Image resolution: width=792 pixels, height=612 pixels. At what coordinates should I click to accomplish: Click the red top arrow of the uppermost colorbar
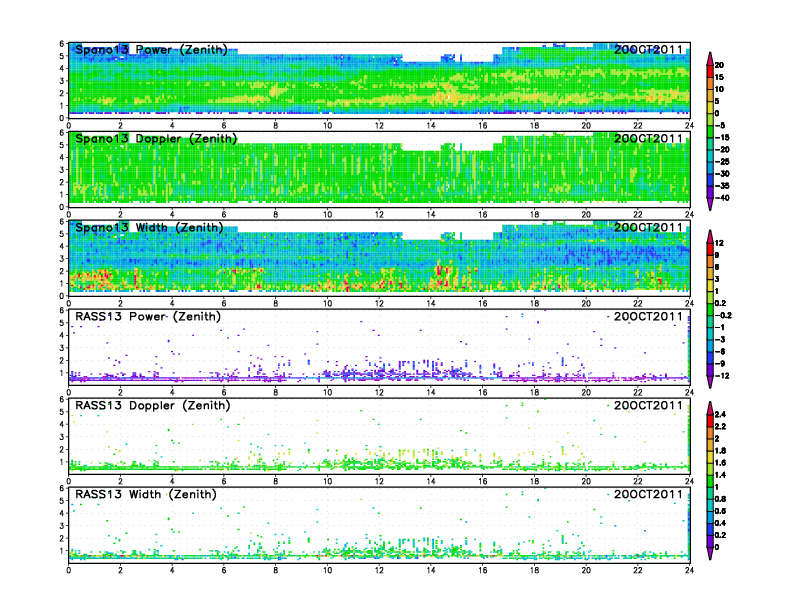pyautogui.click(x=708, y=55)
